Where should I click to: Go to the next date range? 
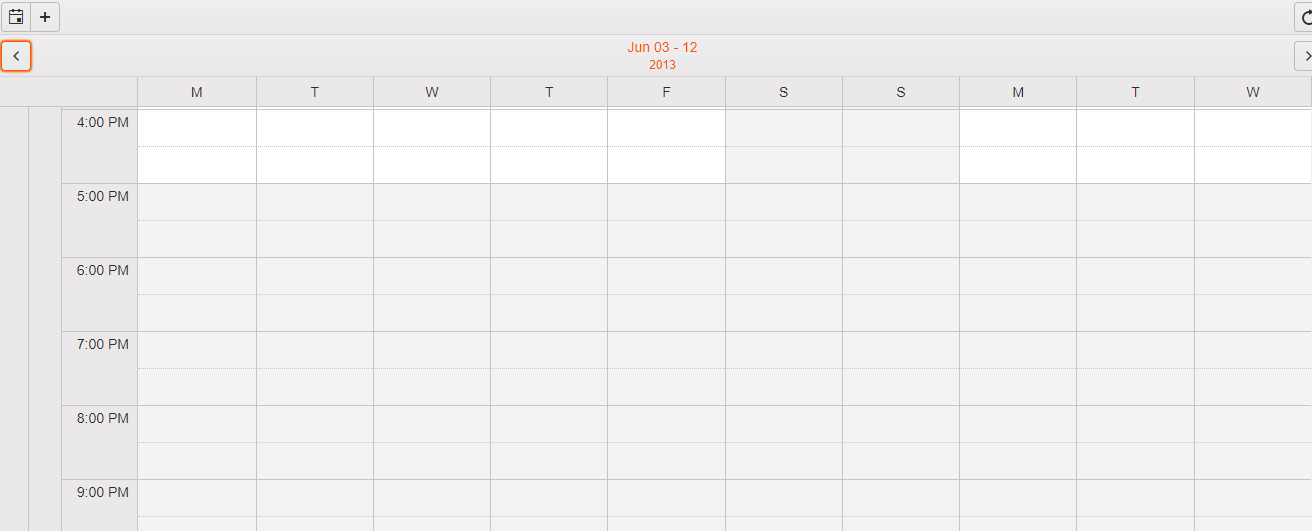click(x=1304, y=56)
